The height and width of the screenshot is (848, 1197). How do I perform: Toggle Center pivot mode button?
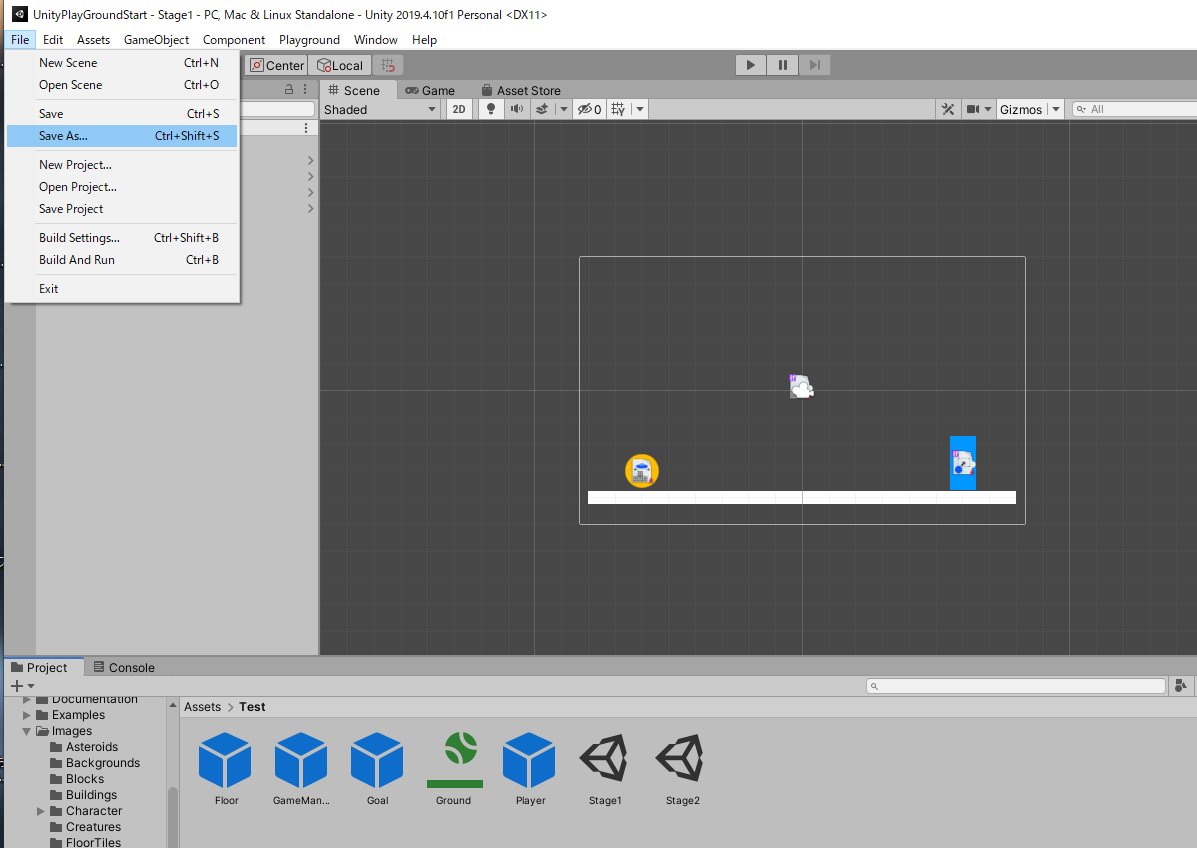277,65
